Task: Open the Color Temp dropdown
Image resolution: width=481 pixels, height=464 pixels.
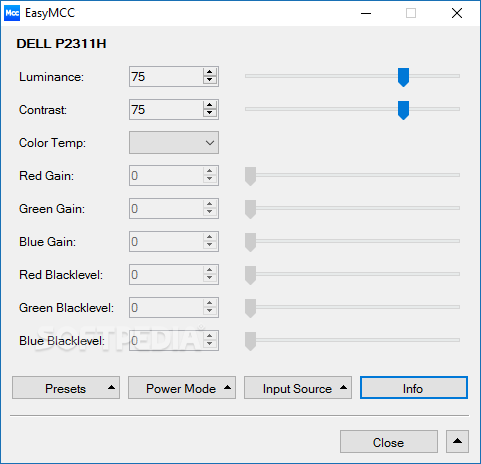Action: 174,143
